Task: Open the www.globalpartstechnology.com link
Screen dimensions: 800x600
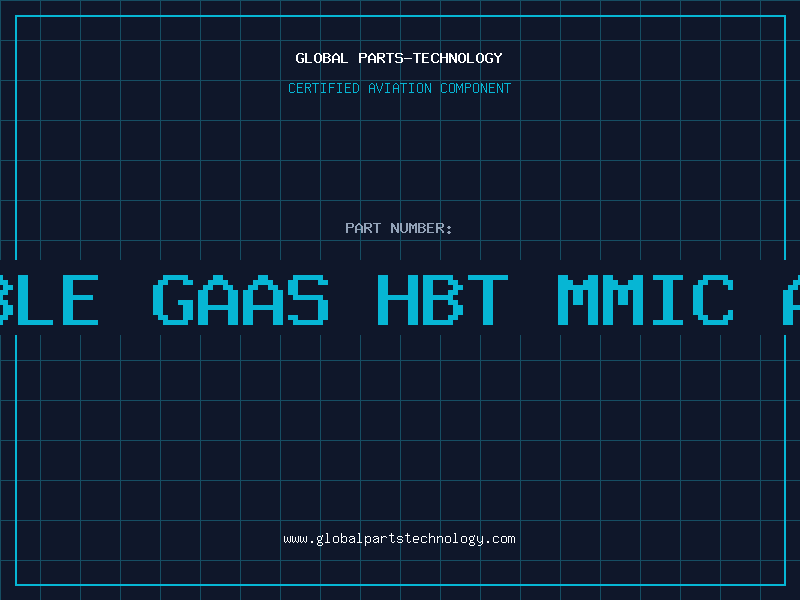Action: 399,539
